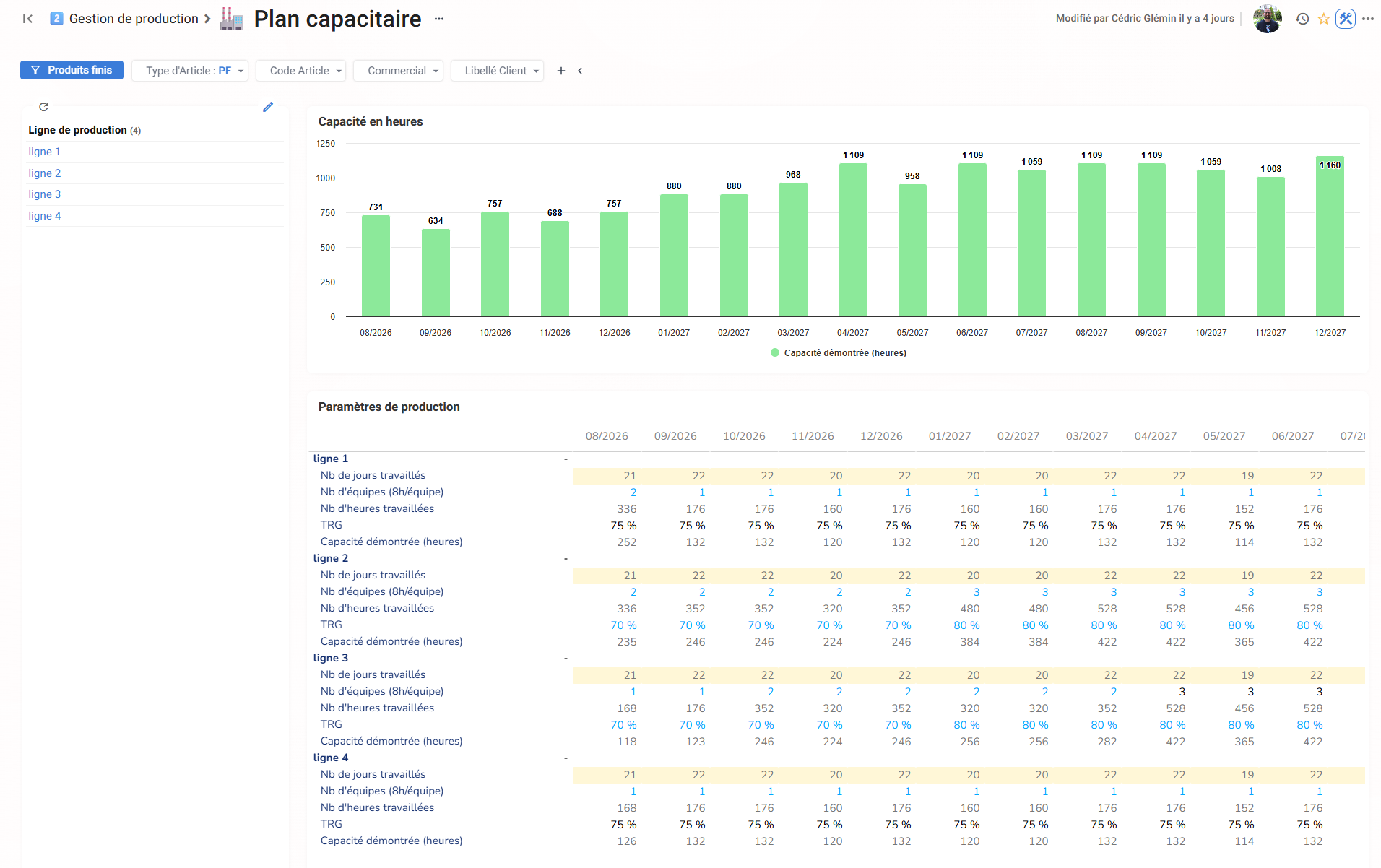Toggle Capacité démontrée legend series
Viewport: 1381px width, 868px height.
pos(839,353)
